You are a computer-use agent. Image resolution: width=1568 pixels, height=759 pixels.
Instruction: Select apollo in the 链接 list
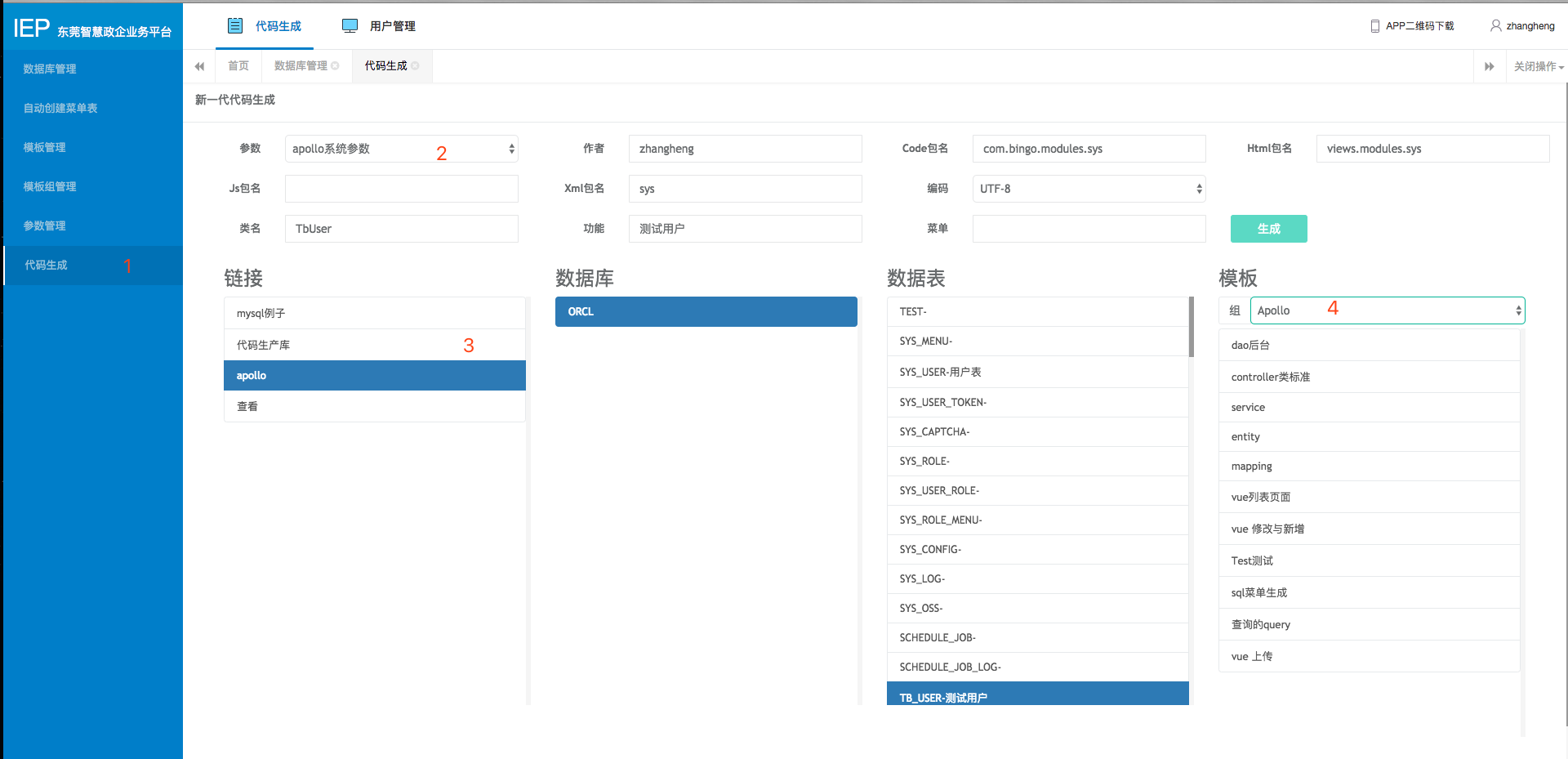375,376
